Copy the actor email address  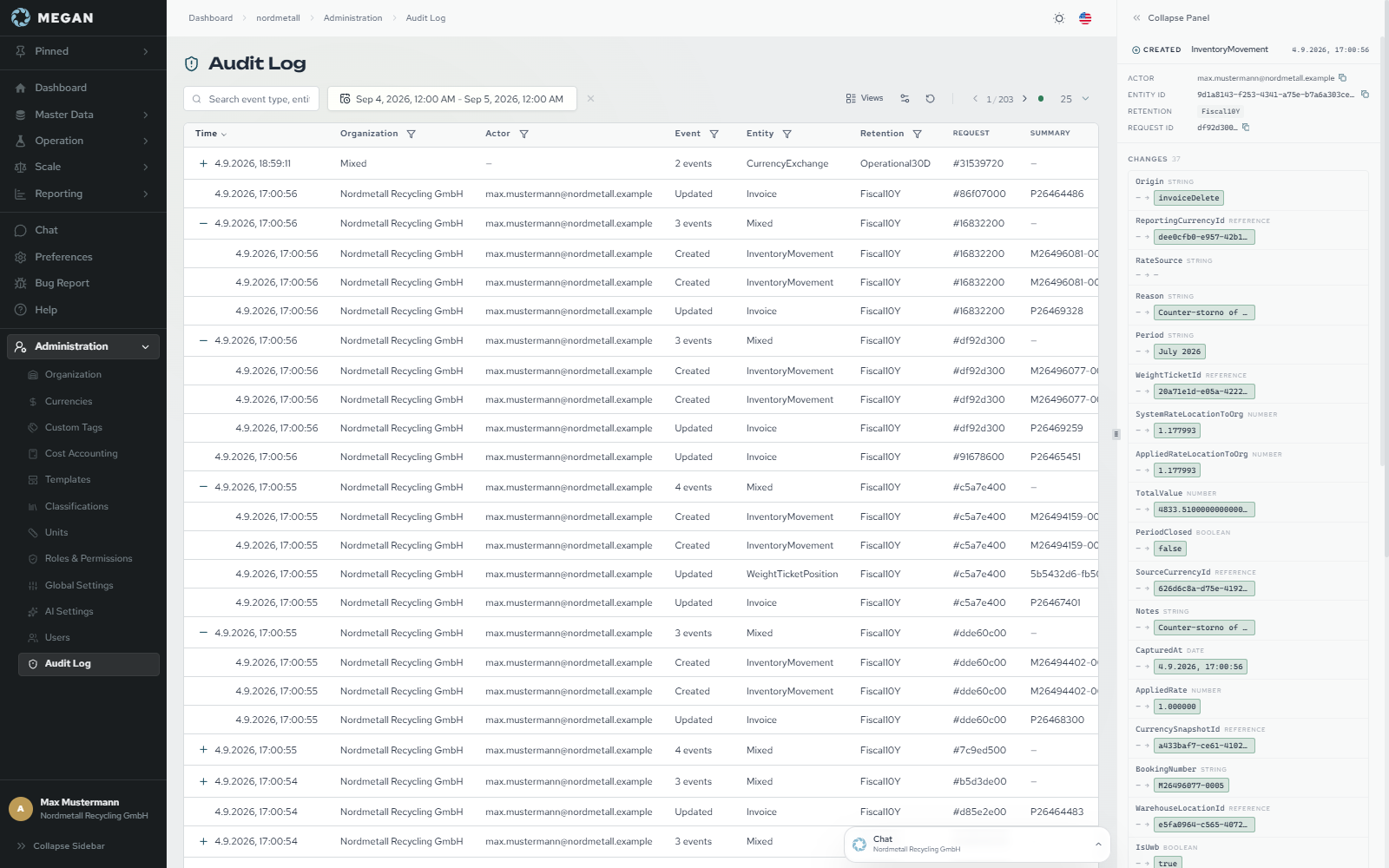(1342, 78)
